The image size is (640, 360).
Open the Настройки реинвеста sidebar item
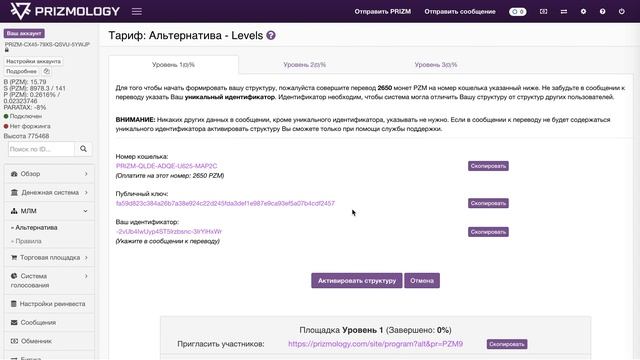[49, 304]
